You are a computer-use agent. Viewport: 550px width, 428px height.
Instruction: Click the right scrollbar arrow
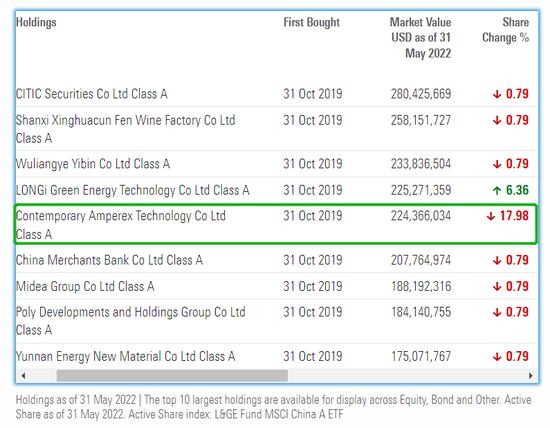(x=531, y=376)
